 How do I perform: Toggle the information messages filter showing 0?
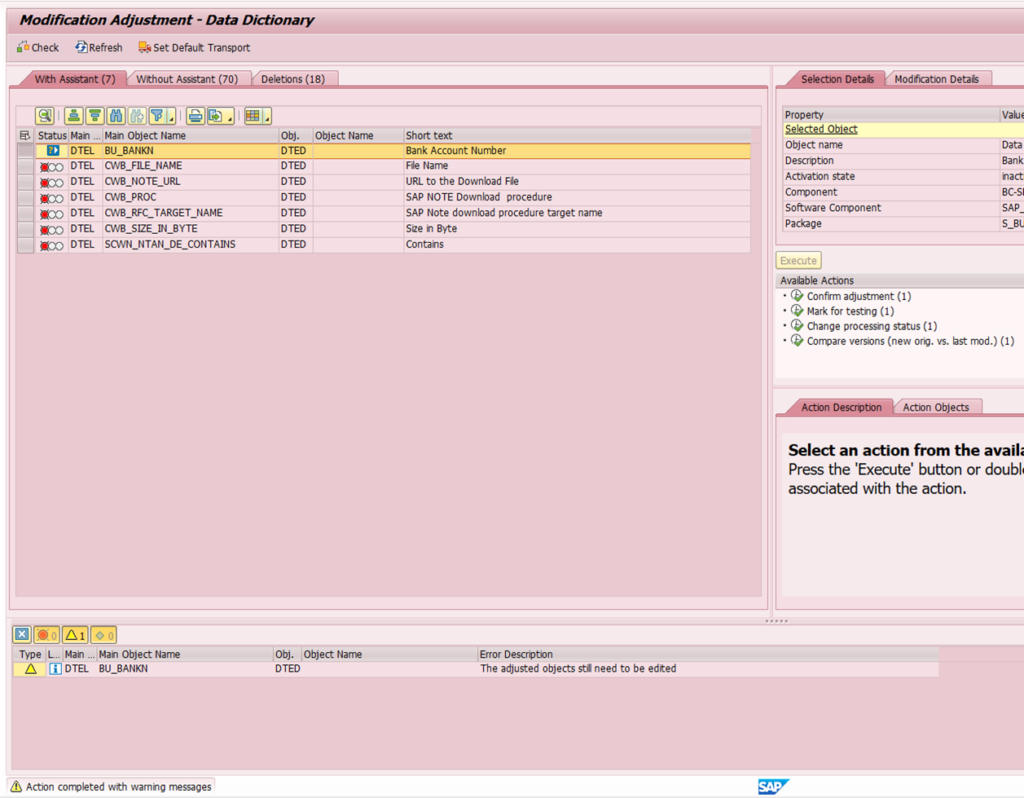click(x=104, y=635)
